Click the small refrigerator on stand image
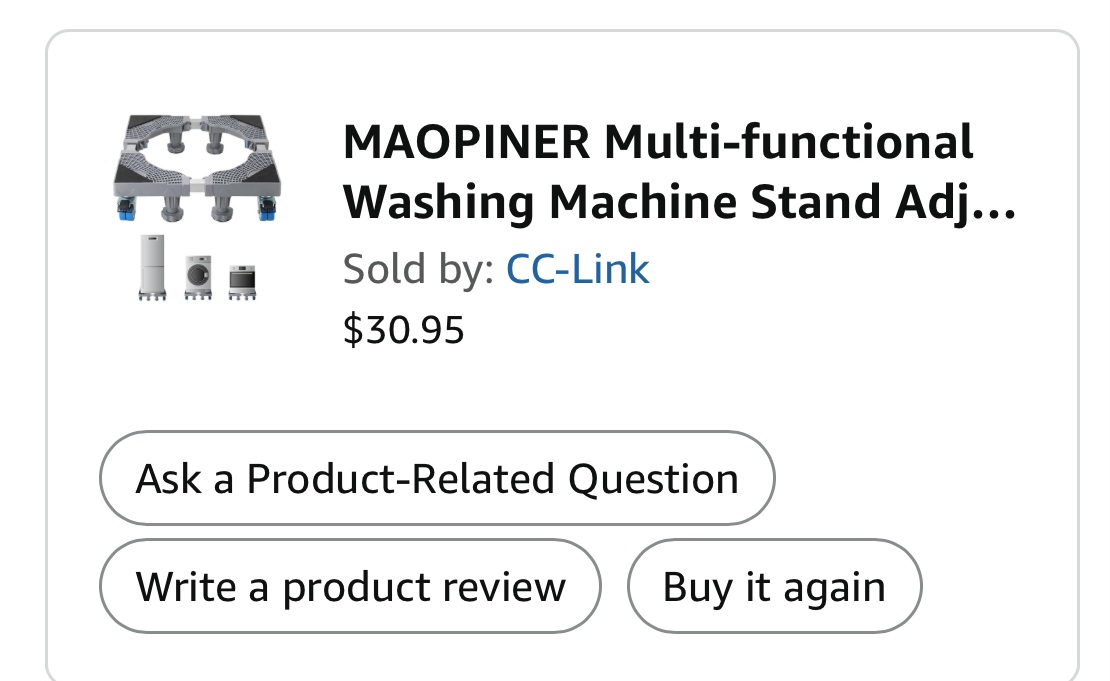The height and width of the screenshot is (681, 1110). pyautogui.click(x=153, y=266)
